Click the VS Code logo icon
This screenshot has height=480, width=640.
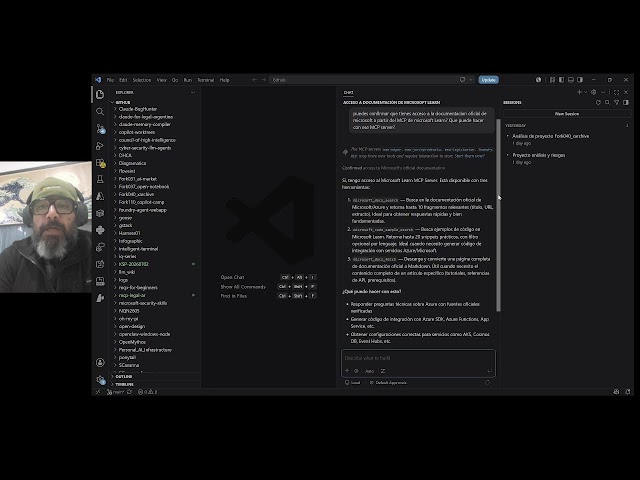pos(98,80)
